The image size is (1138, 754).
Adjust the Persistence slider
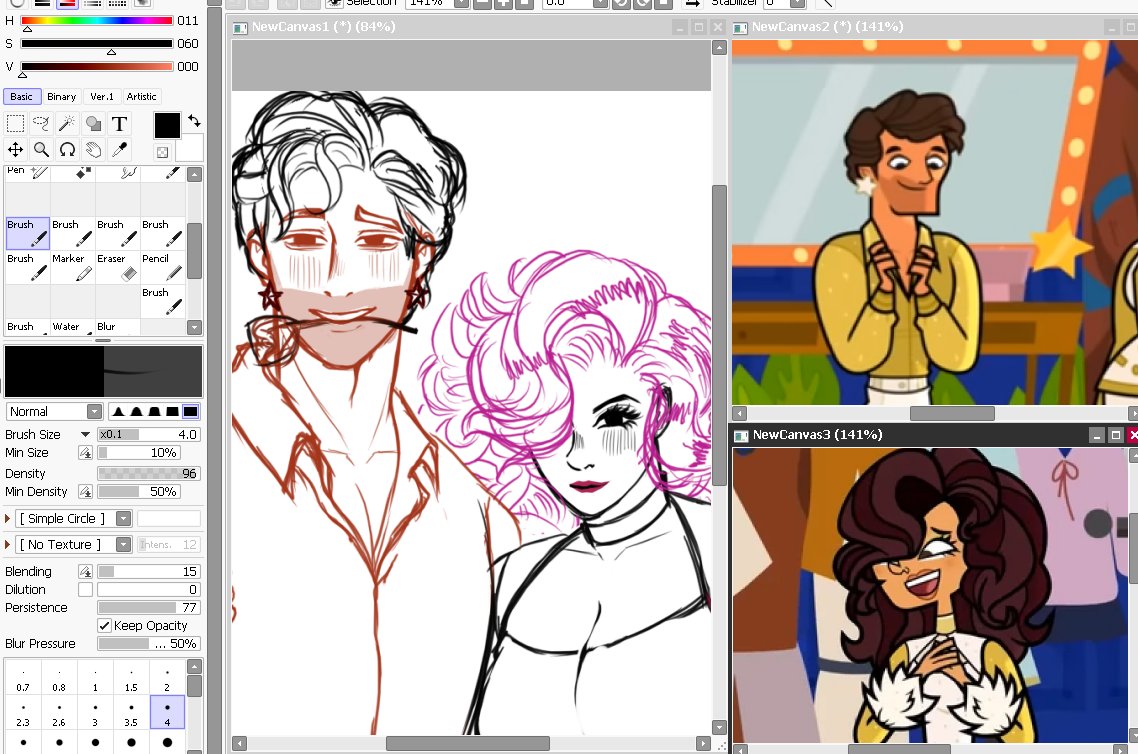pos(149,607)
